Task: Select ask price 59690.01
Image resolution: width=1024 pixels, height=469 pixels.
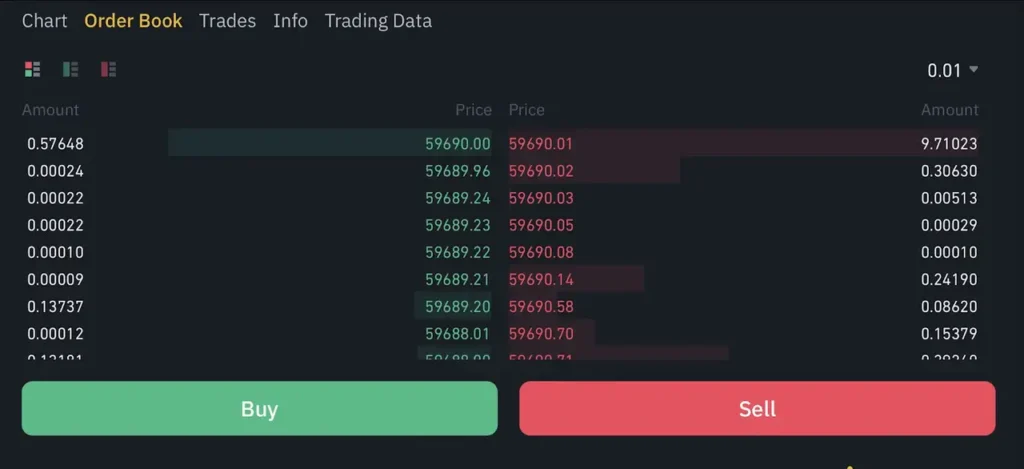Action: click(541, 144)
